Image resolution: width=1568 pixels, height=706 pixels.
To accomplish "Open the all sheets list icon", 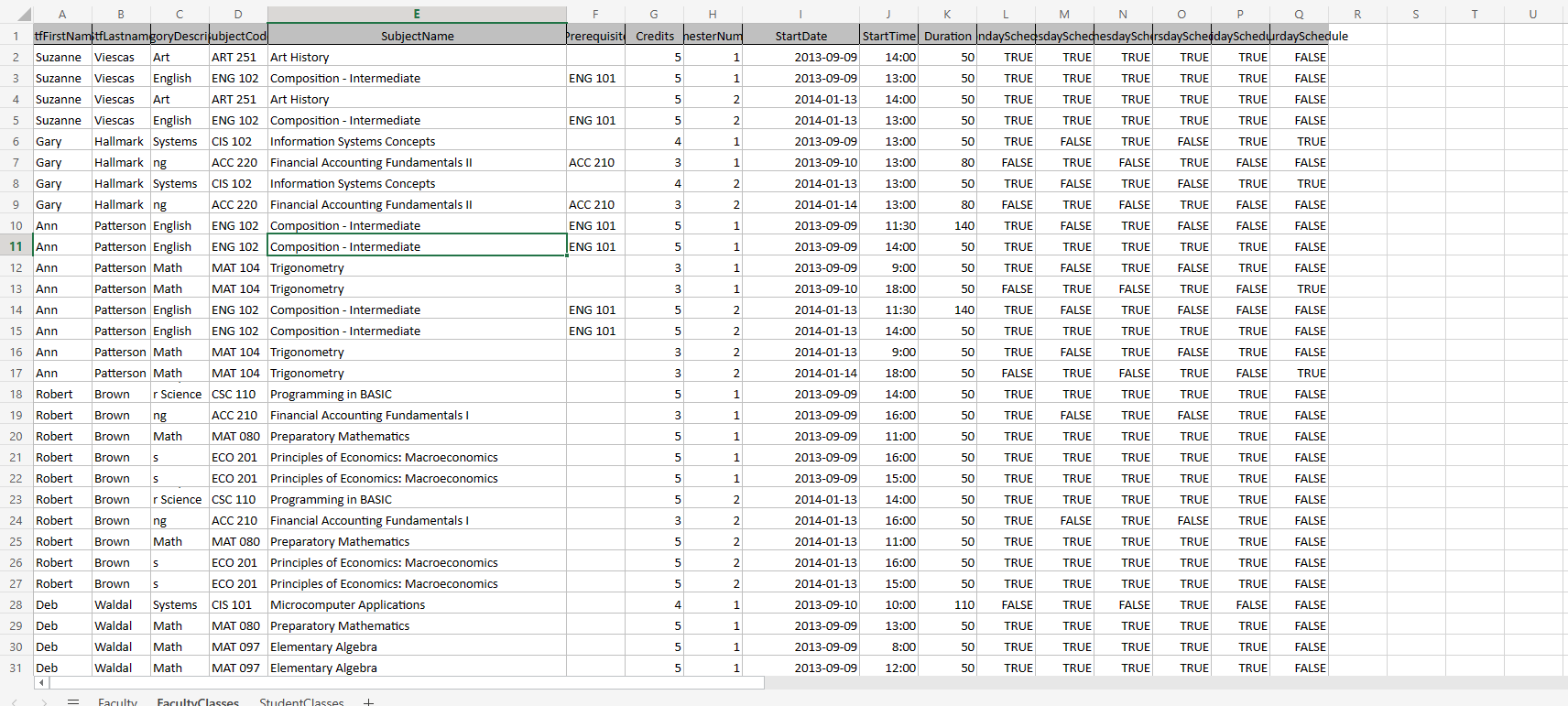I will (x=73, y=701).
